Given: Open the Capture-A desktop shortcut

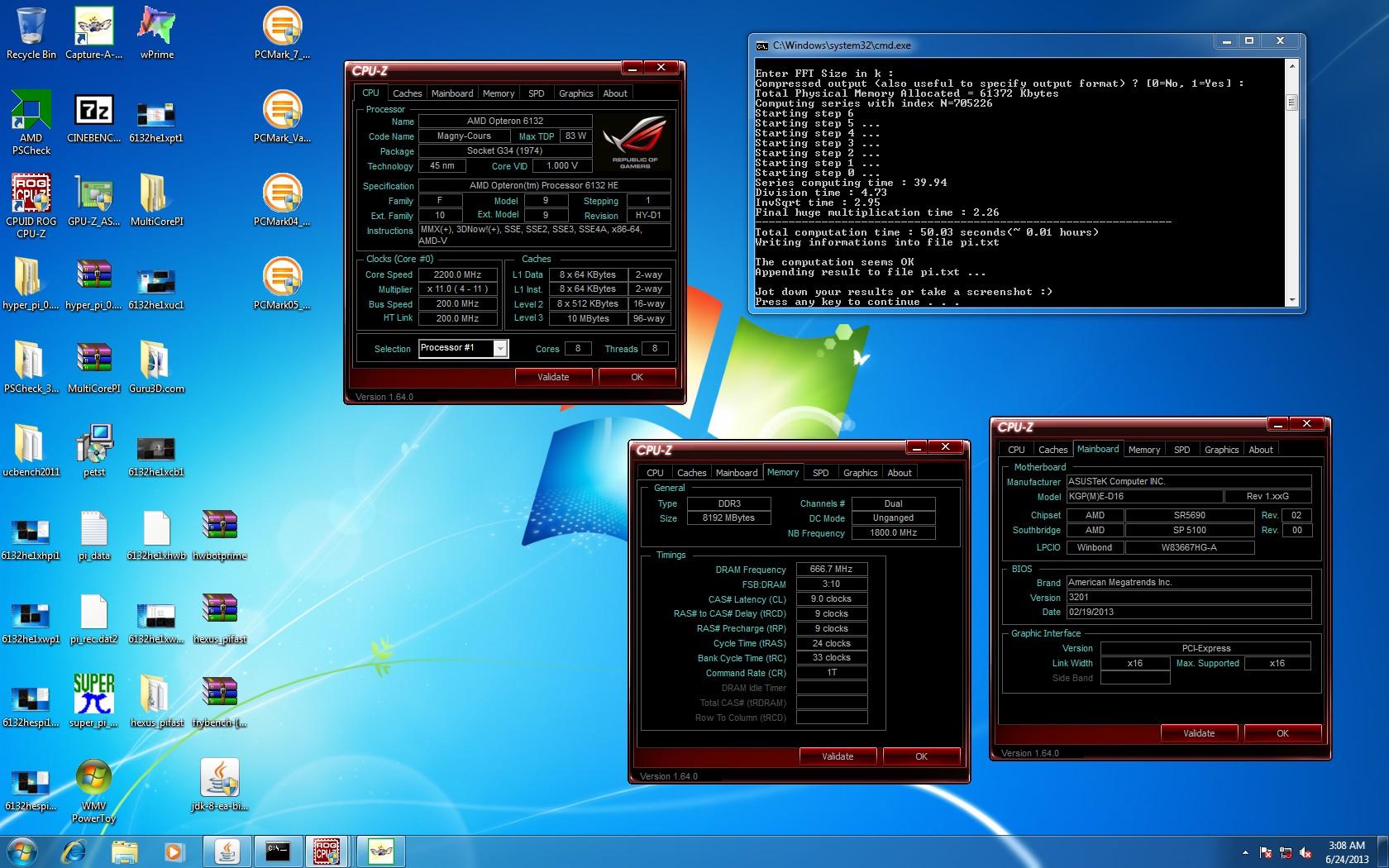Looking at the screenshot, I should pyautogui.click(x=94, y=33).
